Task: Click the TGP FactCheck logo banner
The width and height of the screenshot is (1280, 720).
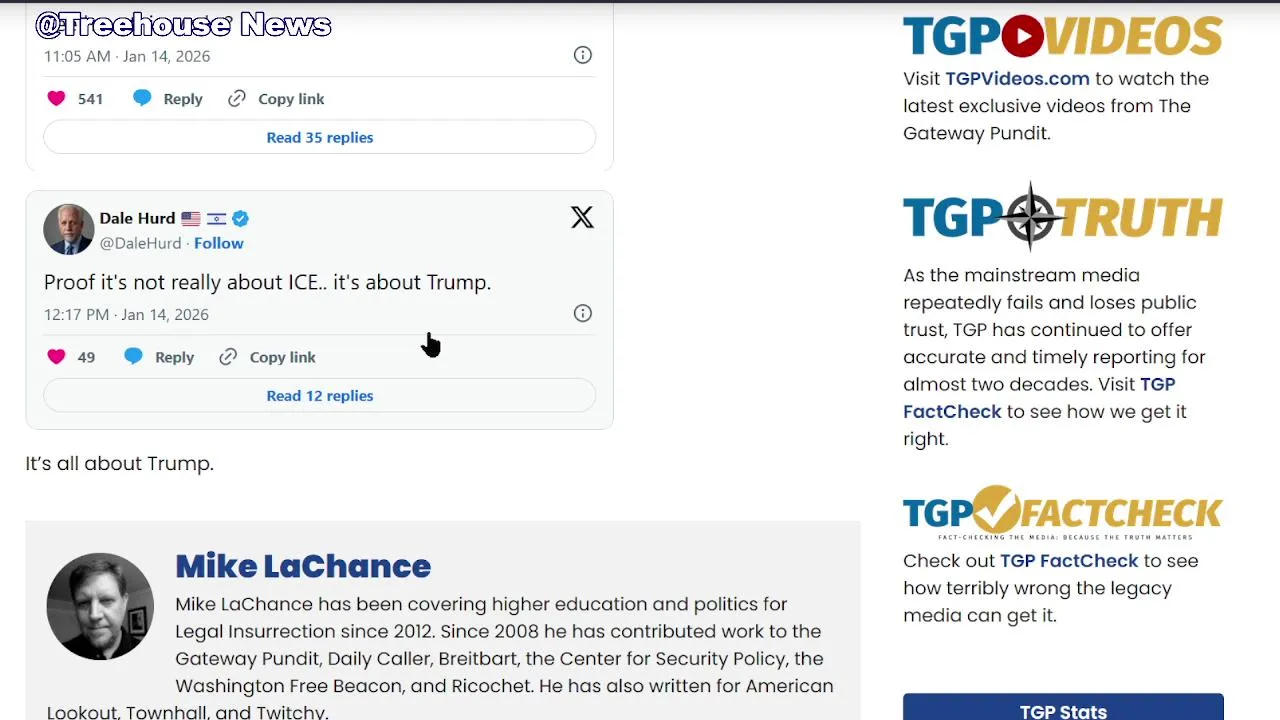Action: (1062, 512)
